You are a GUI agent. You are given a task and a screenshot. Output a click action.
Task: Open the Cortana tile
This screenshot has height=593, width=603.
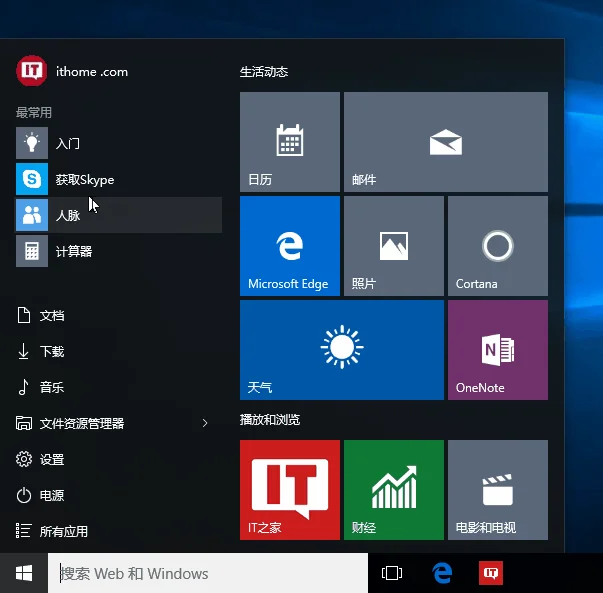498,246
